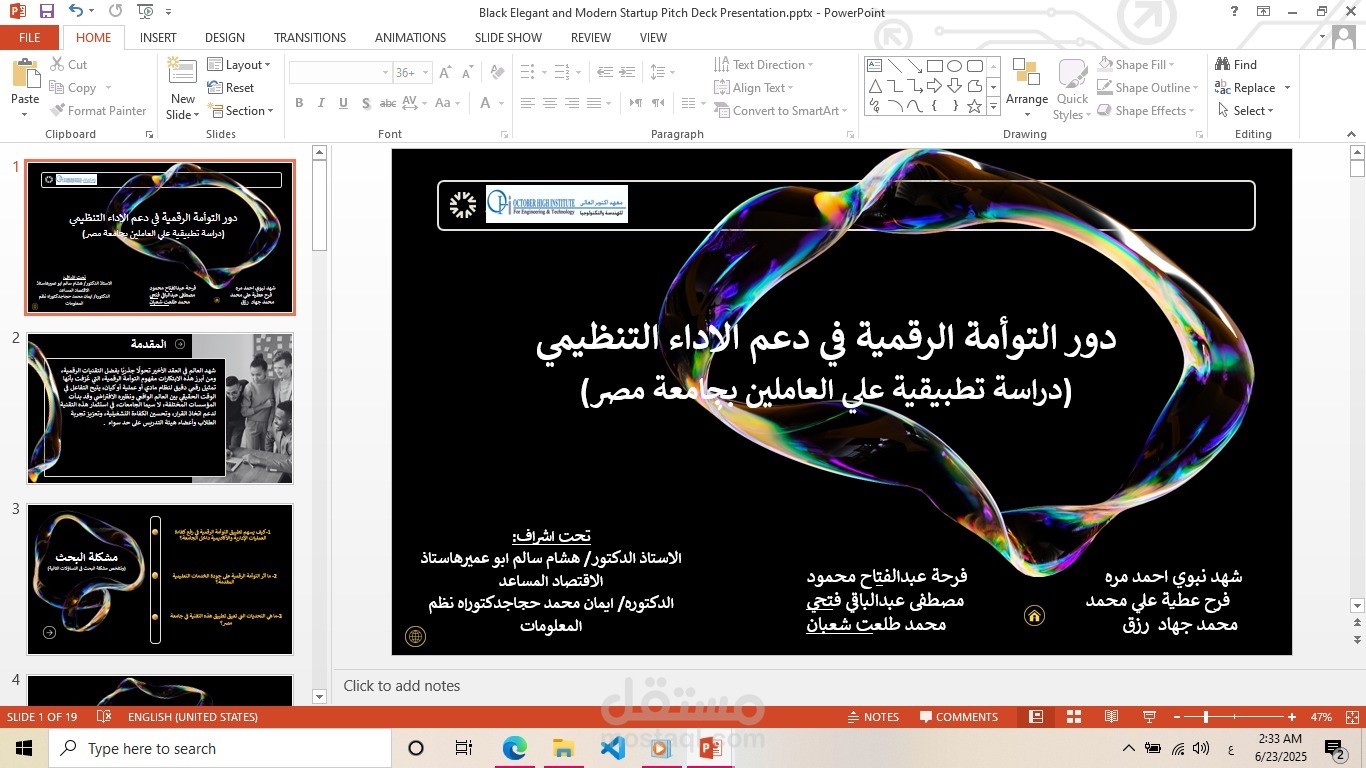
Task: Fit slide to current window
Action: point(1351,717)
